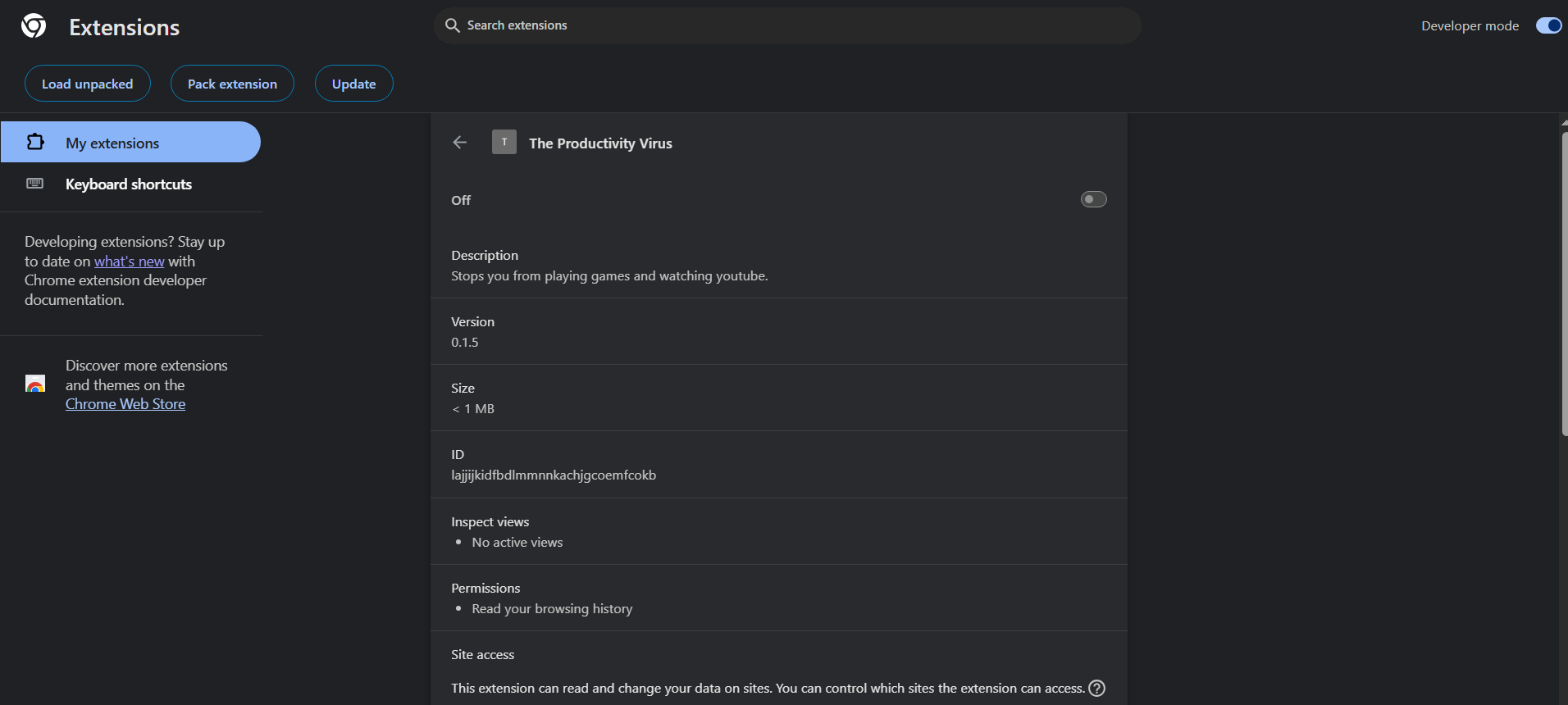Screen dimensions: 1568x705
Task: Open the what's new link
Action: [x=130, y=262]
